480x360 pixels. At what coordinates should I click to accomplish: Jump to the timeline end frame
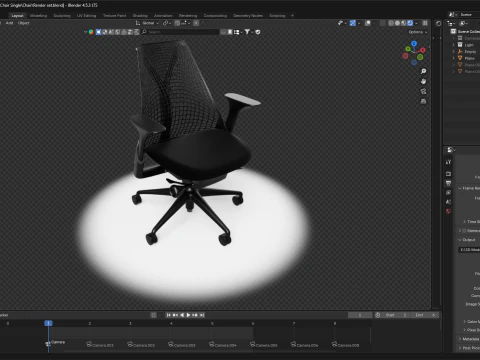[202, 315]
